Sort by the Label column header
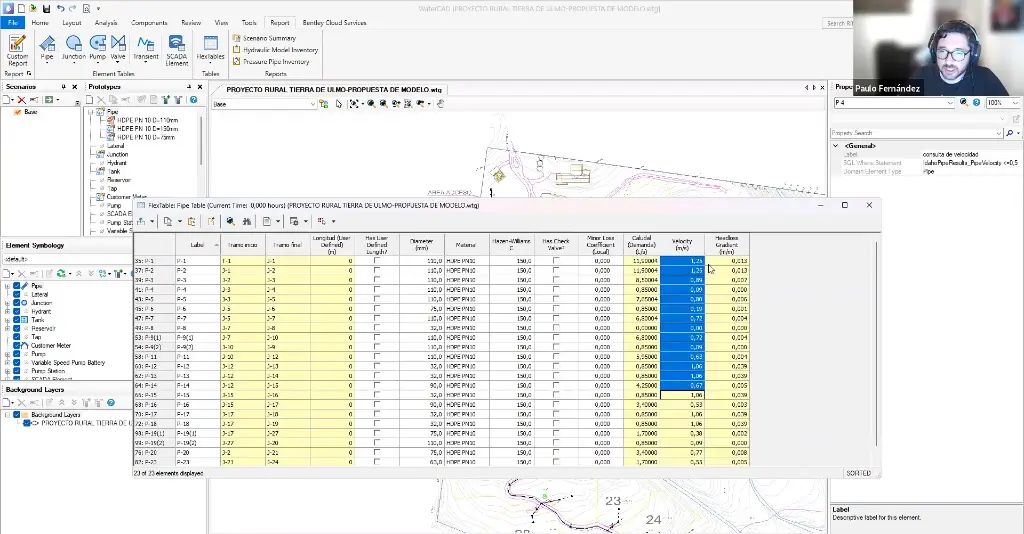Image resolution: width=1024 pixels, height=534 pixels. [197, 245]
